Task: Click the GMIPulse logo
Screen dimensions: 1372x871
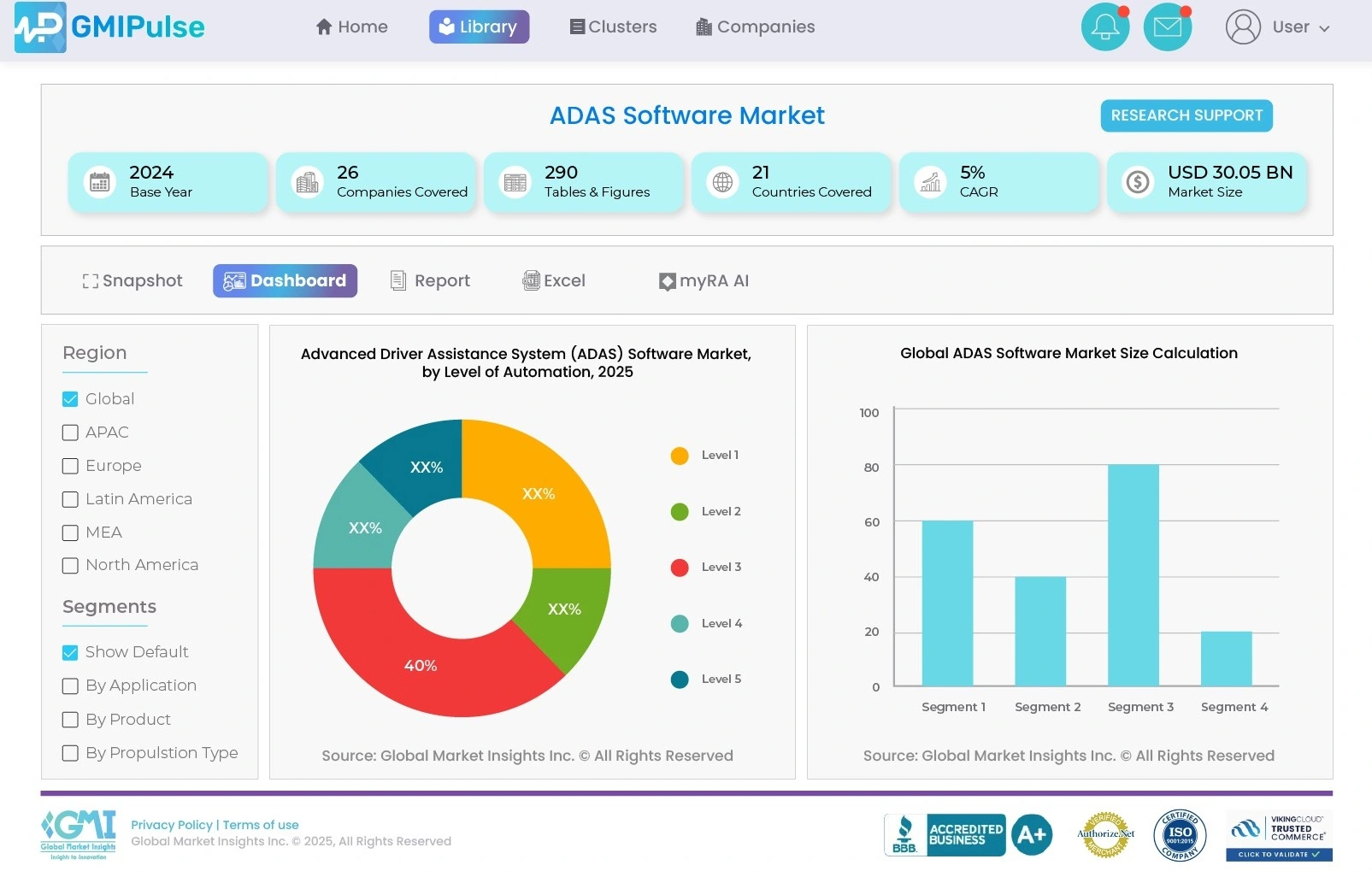Action: tap(109, 27)
